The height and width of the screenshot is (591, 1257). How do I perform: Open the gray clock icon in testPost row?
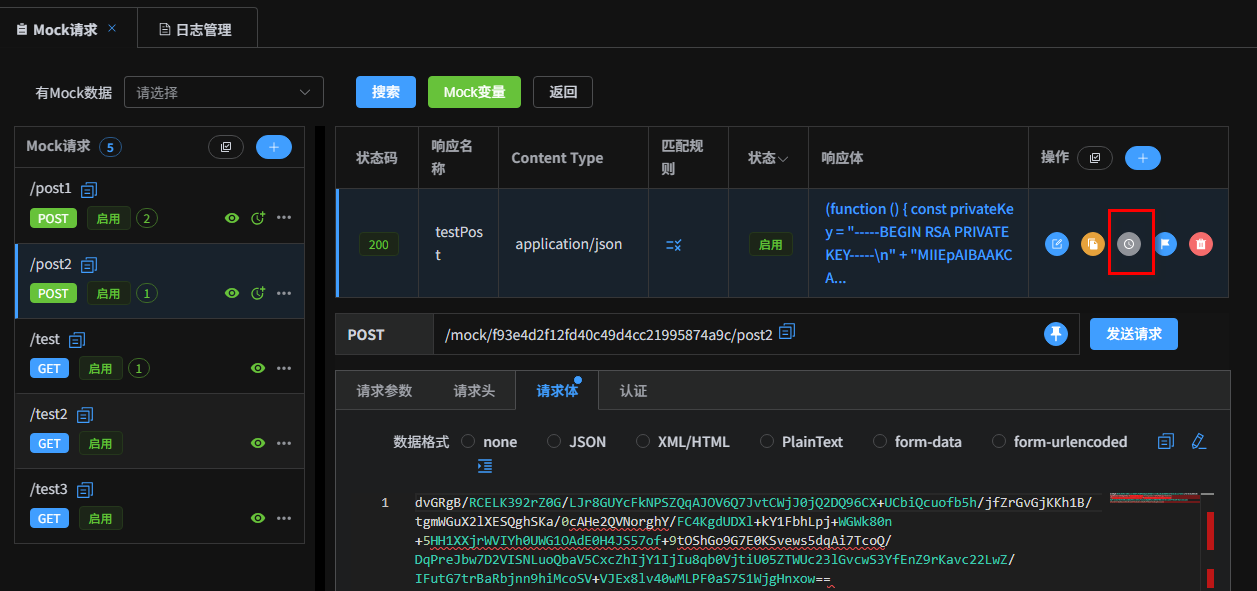tap(1129, 243)
